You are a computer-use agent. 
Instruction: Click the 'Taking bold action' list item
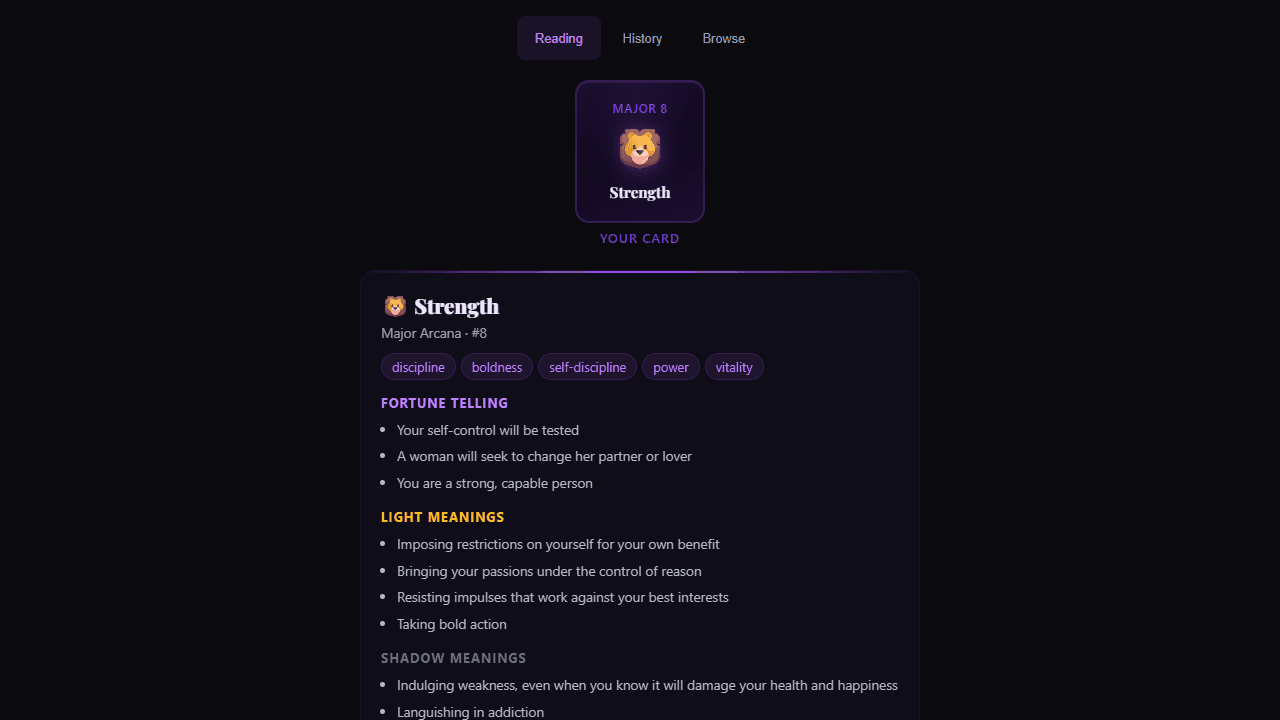pyautogui.click(x=452, y=624)
